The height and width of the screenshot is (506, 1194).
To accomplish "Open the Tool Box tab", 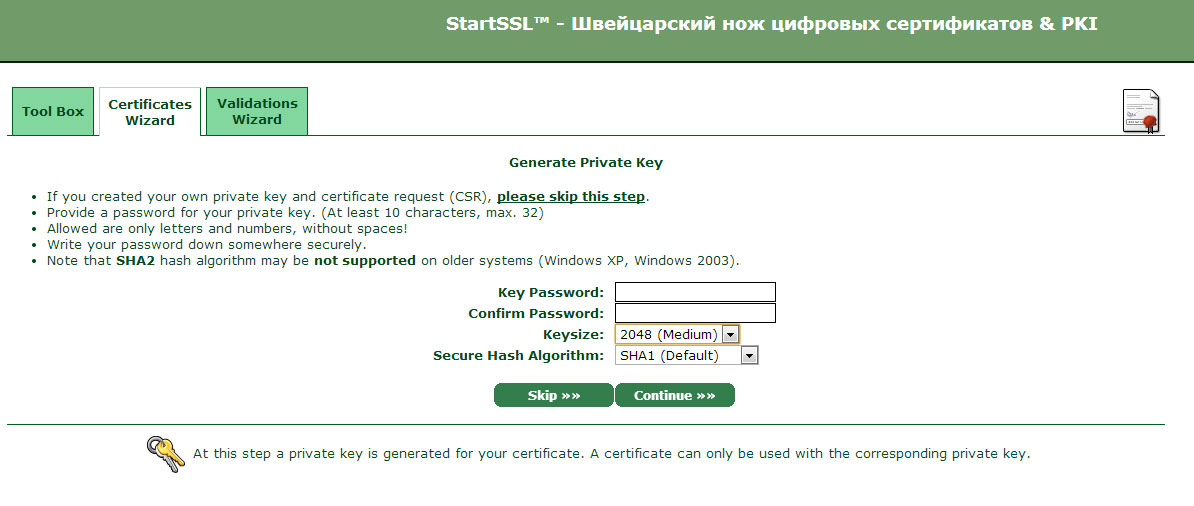I will 53,112.
